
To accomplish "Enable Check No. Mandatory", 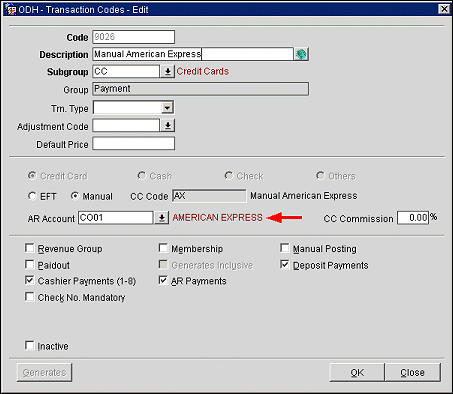I will click(x=30, y=297).
